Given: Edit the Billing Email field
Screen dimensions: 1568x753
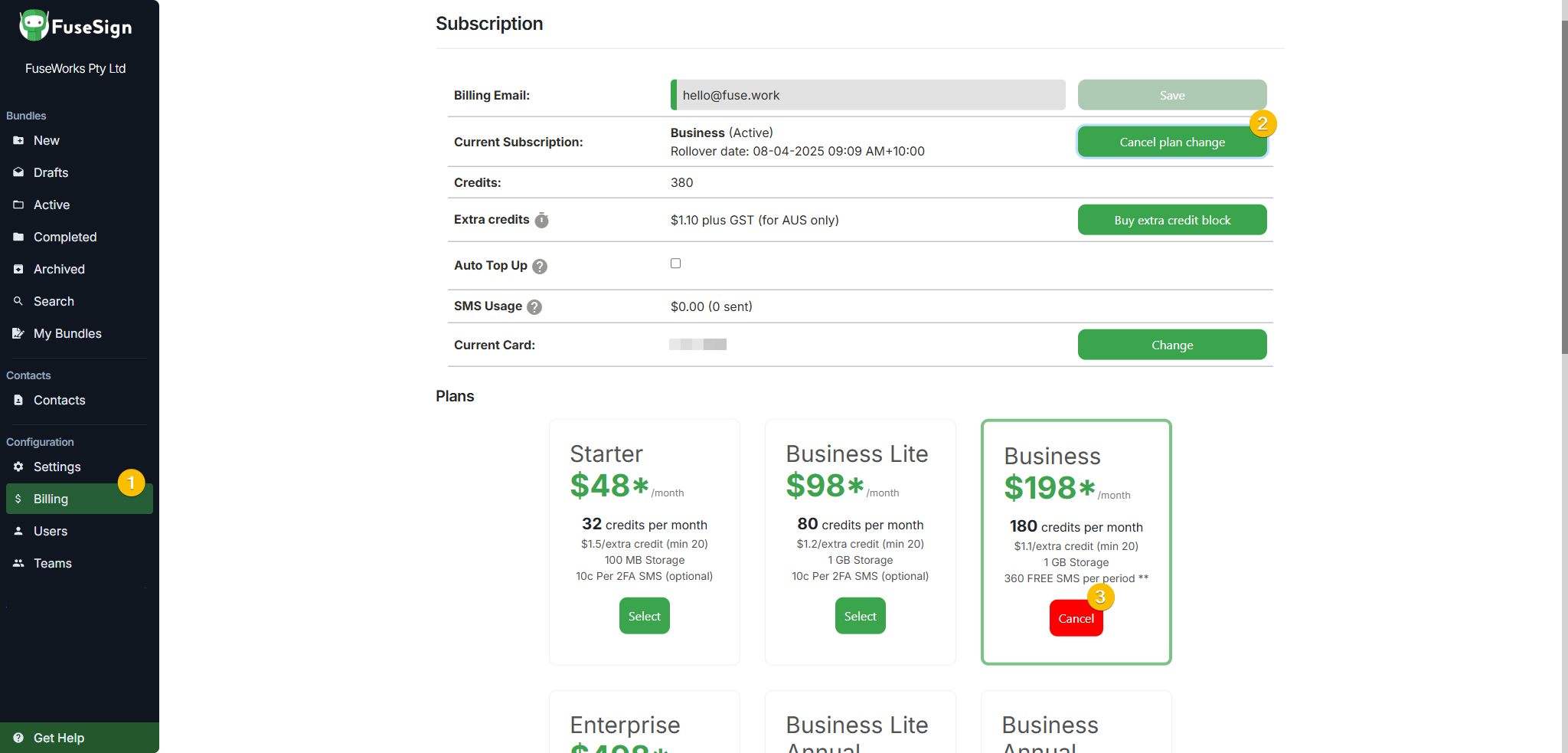Looking at the screenshot, I should (867, 95).
